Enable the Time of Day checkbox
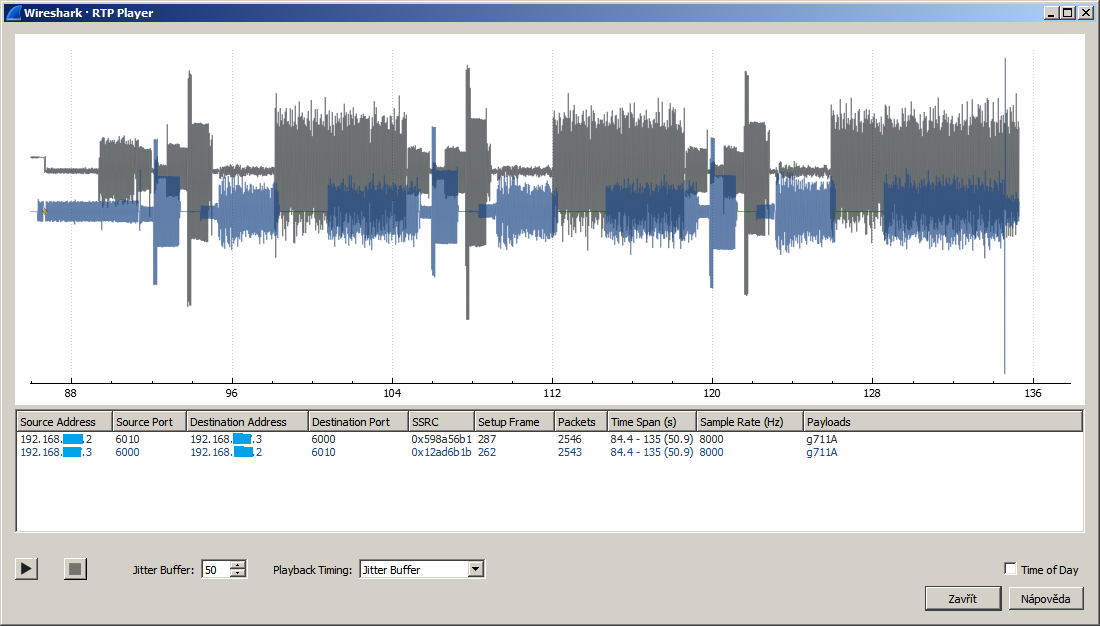 [1010, 568]
